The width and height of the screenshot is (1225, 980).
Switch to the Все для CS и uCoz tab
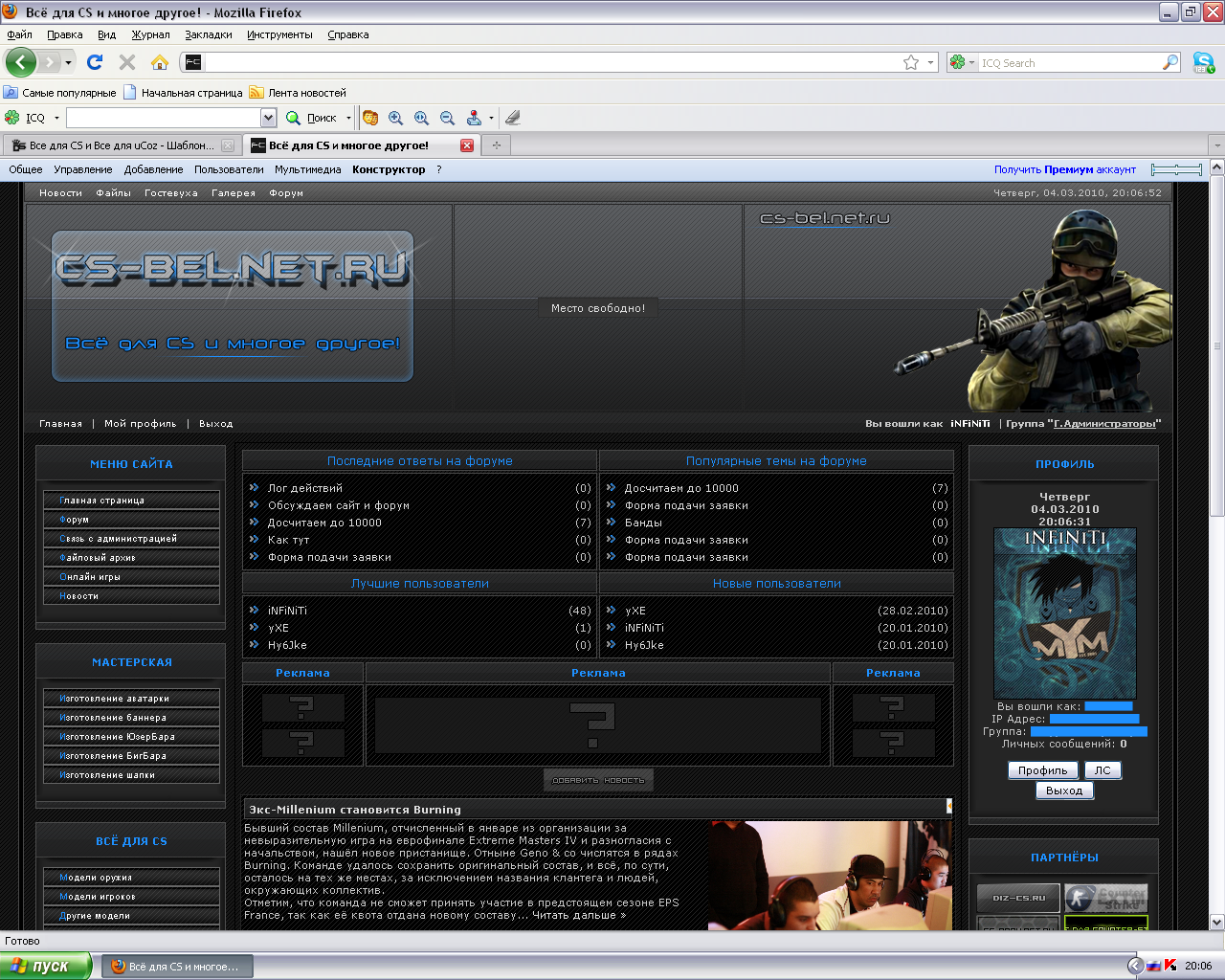coord(120,145)
